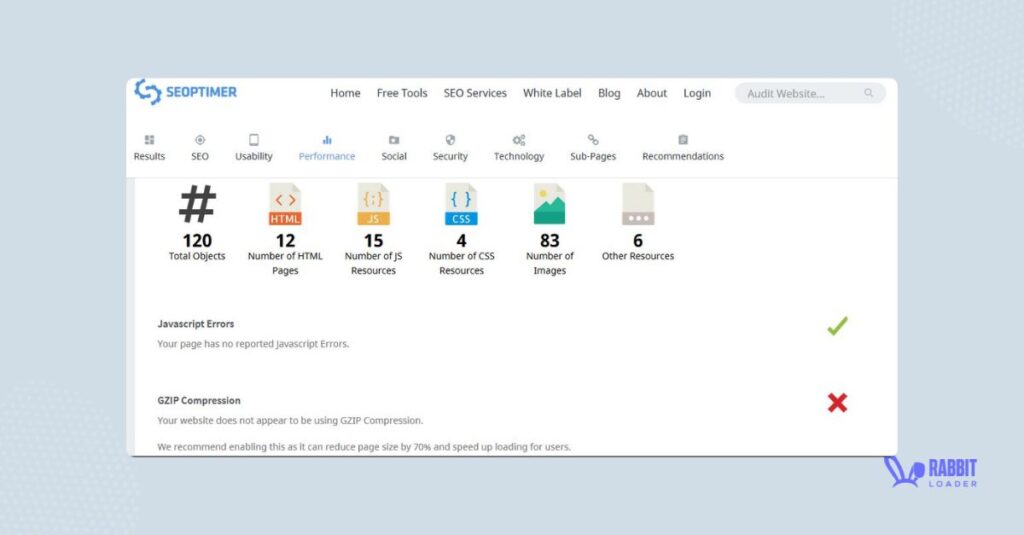Click the CSS file icon
Viewport: 1024px width, 535px height.
click(461, 204)
